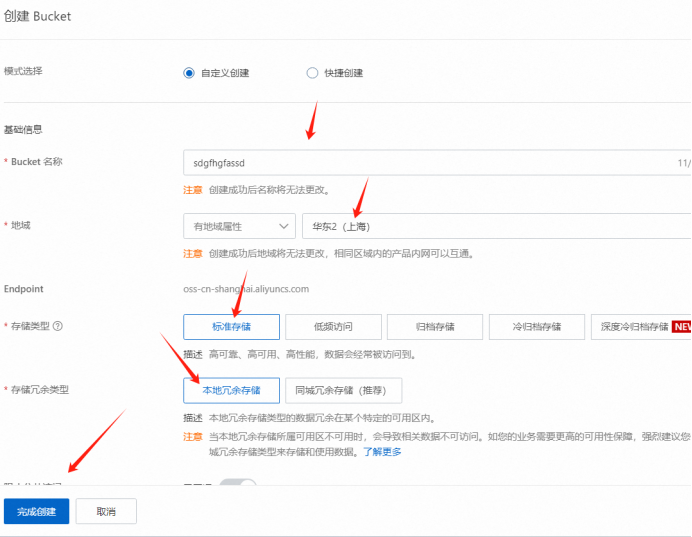Select 本地冗余存储 redundancy type
This screenshot has width=692, height=537.
[x=231, y=390]
